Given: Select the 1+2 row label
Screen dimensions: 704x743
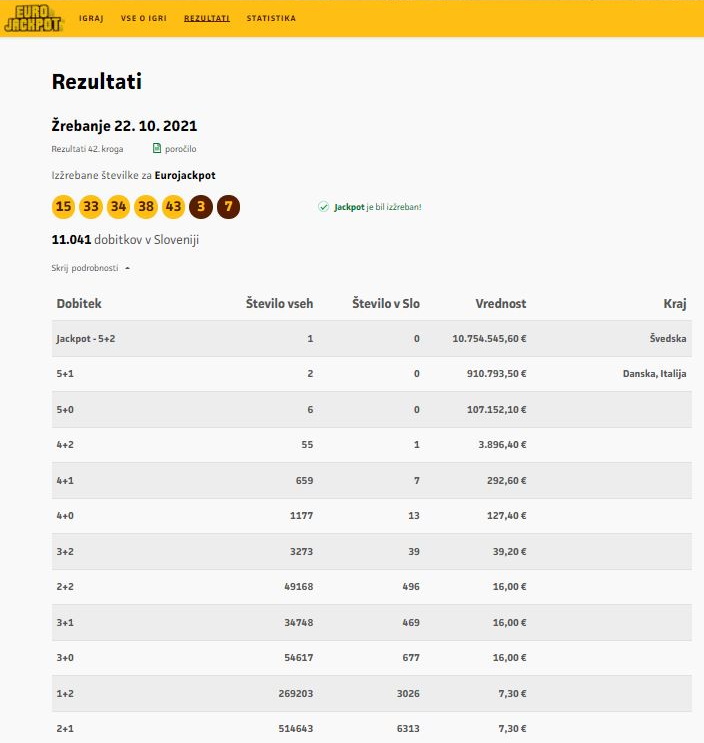Looking at the screenshot, I should click(x=65, y=694).
